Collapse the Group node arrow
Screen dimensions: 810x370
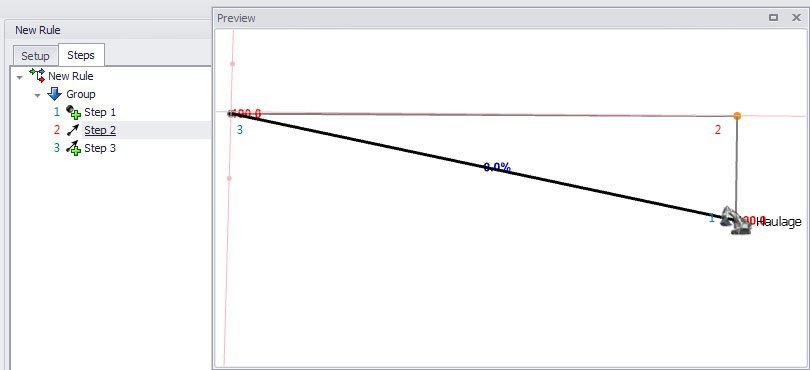pyautogui.click(x=37, y=96)
